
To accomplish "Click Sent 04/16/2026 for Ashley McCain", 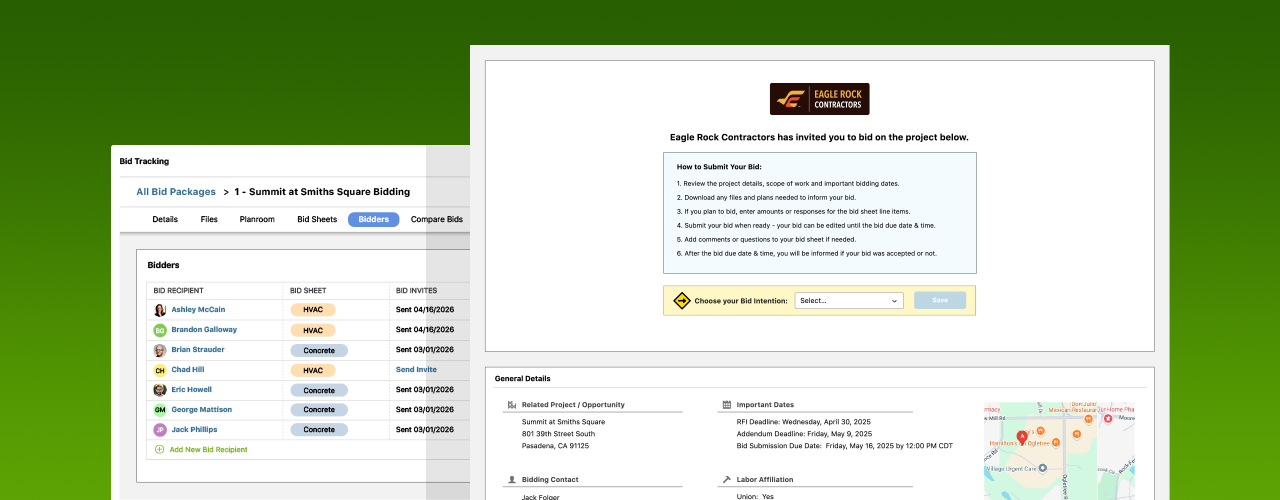I will (425, 310).
